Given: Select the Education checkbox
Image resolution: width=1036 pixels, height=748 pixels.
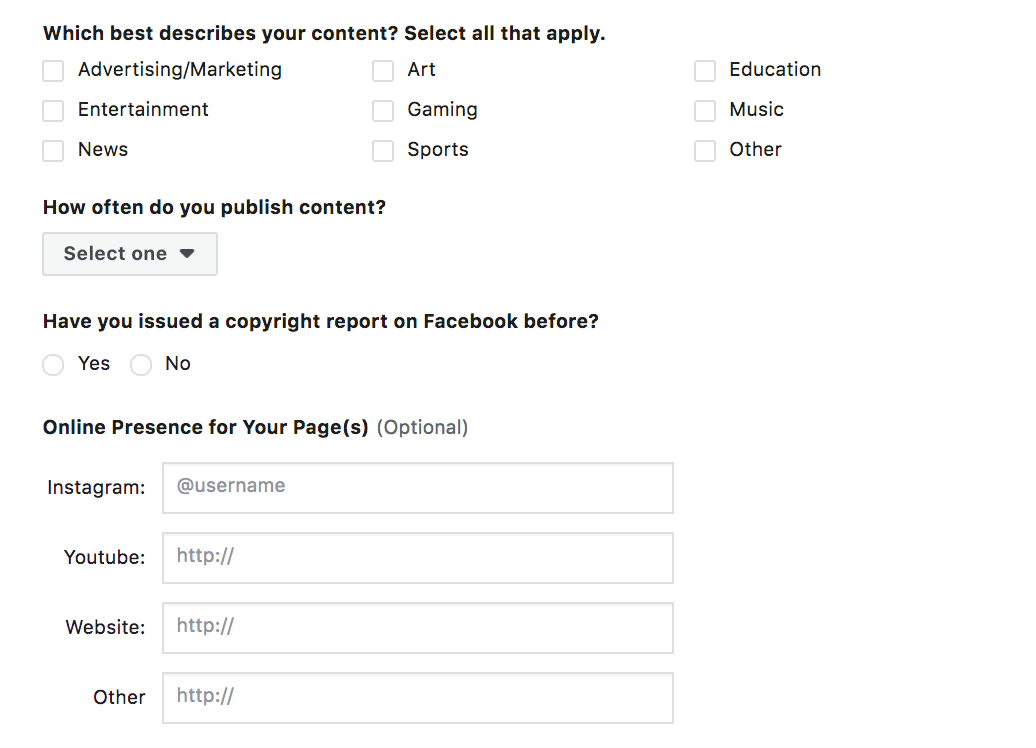Looking at the screenshot, I should (705, 71).
